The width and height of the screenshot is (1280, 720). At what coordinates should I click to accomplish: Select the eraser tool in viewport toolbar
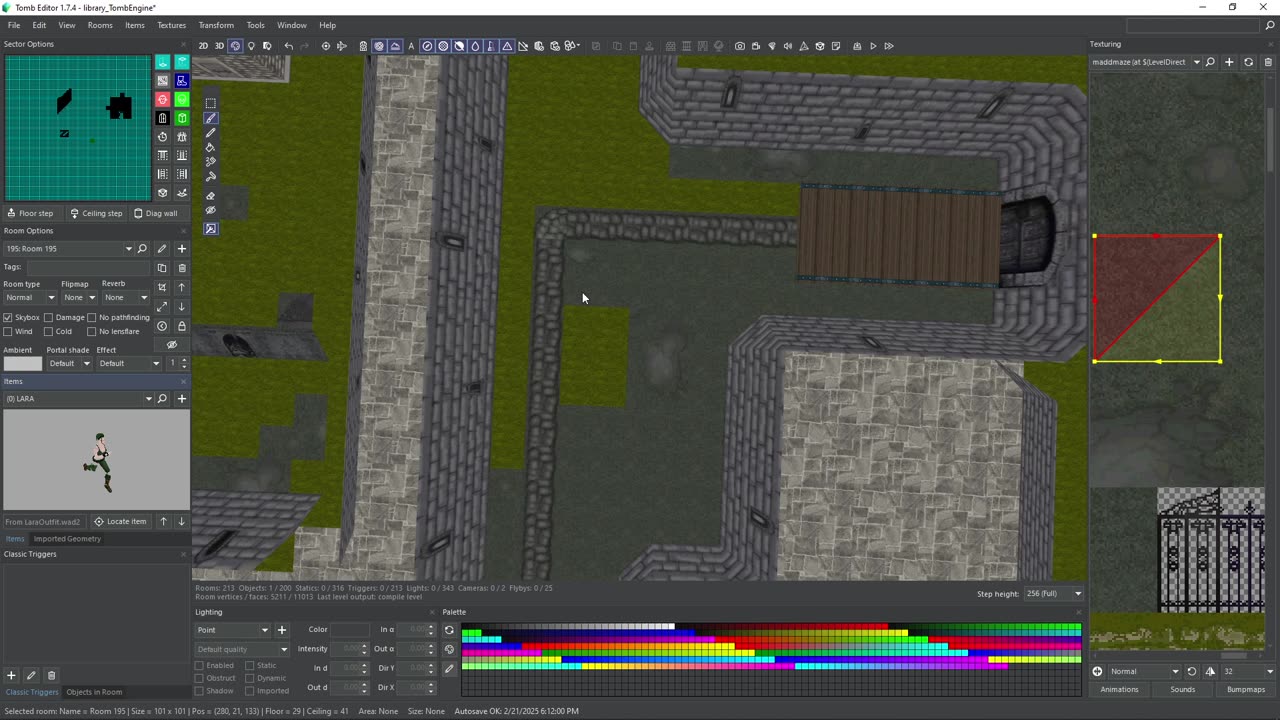click(x=210, y=195)
